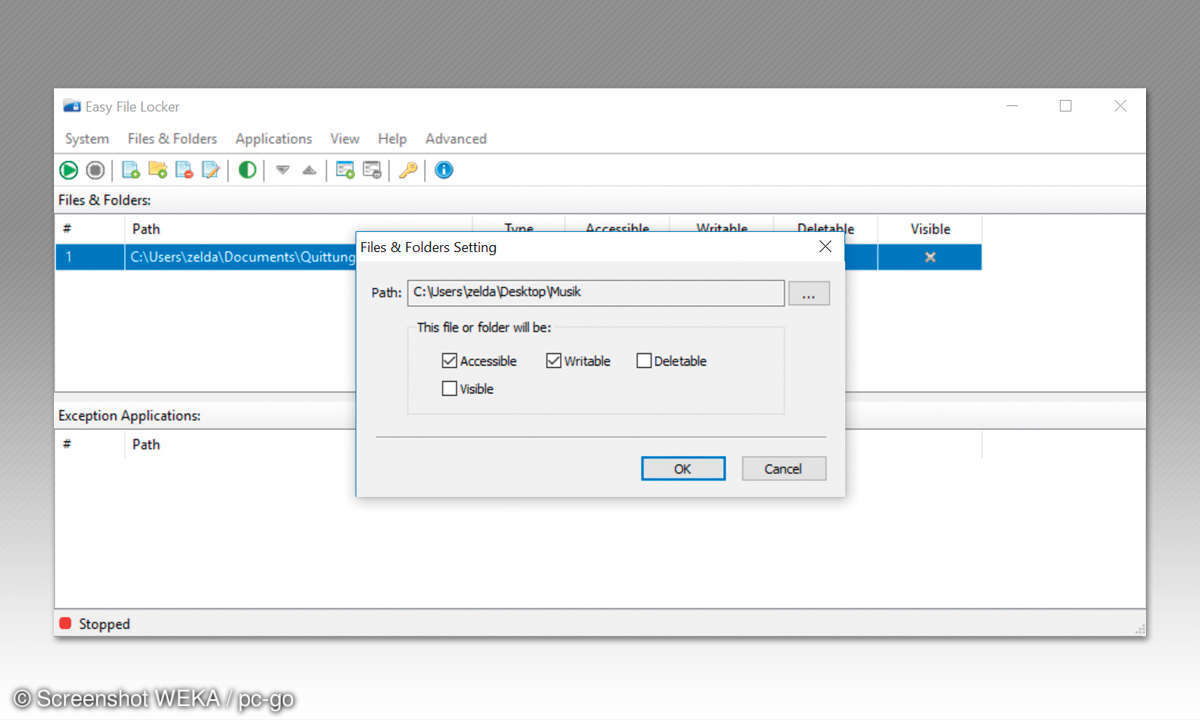Confirm the dialog with OK

pos(683,469)
